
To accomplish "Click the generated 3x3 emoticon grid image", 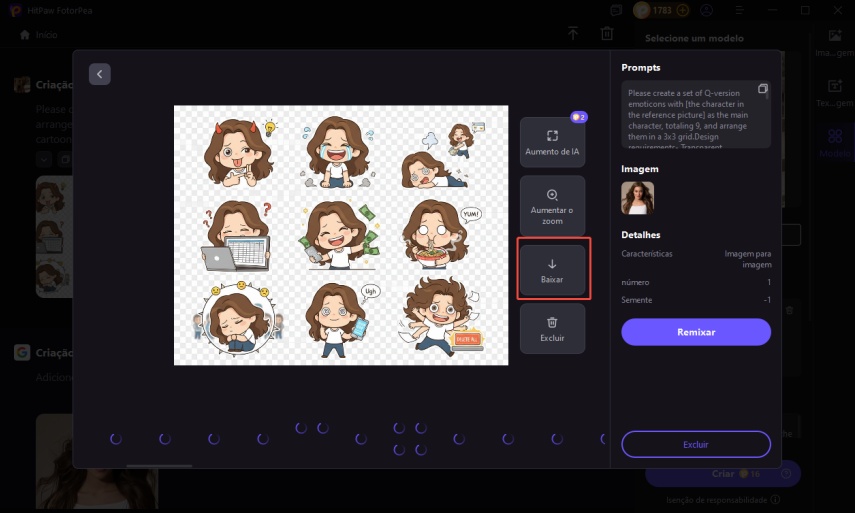I will click(341, 235).
